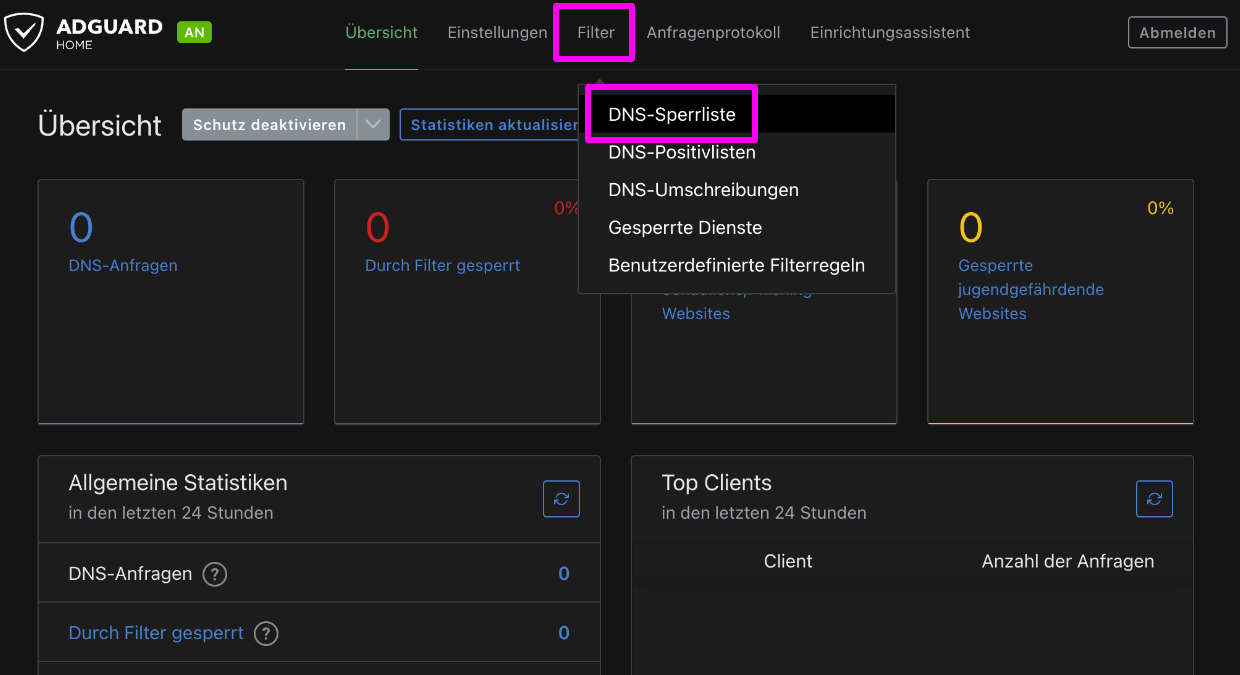This screenshot has height=675, width=1240.
Task: Refresh the Top Clients panel
Action: coord(1154,498)
